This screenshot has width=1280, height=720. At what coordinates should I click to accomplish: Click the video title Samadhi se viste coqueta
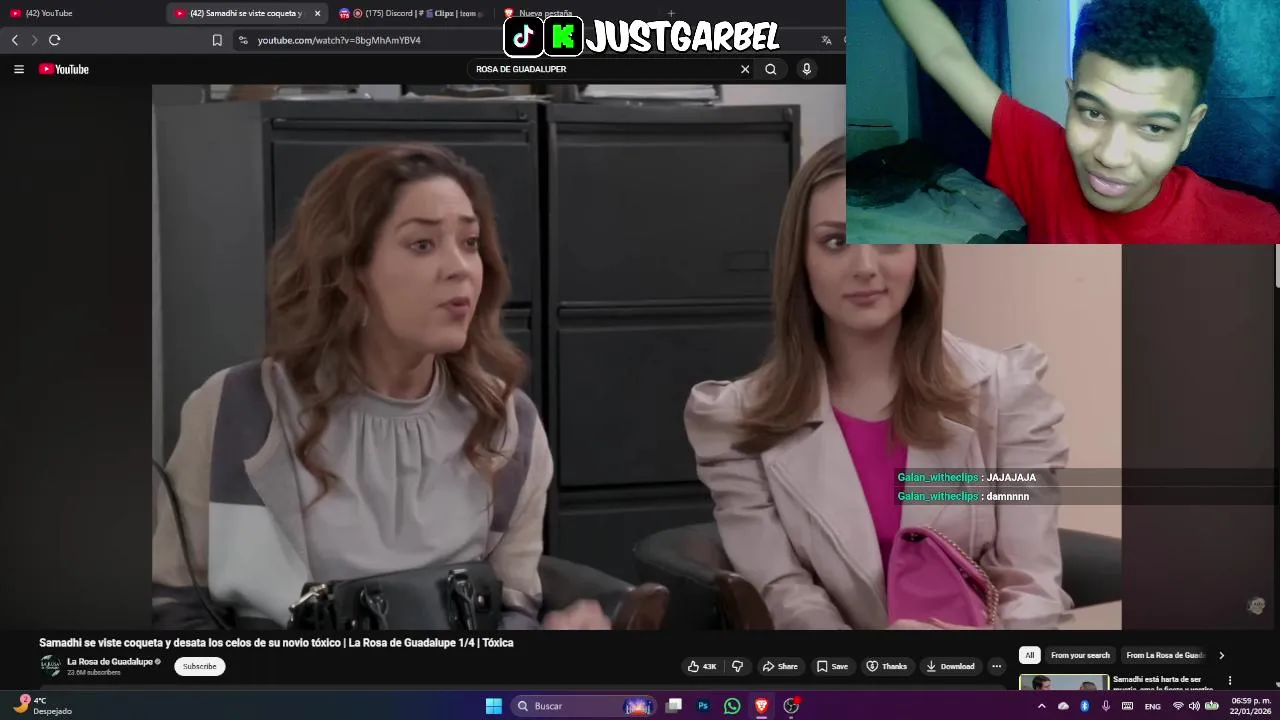(x=276, y=643)
